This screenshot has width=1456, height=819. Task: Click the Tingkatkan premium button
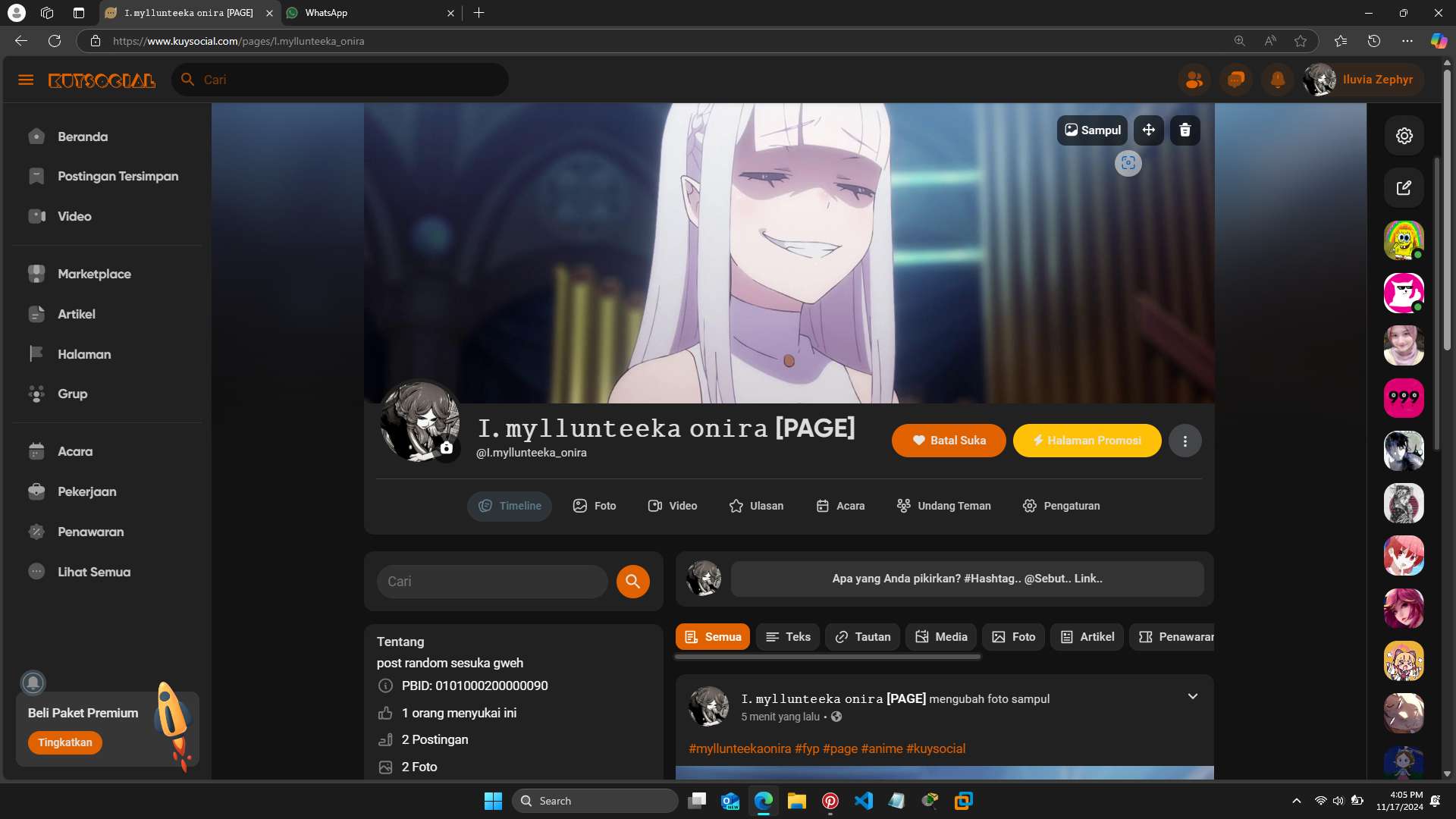[65, 742]
